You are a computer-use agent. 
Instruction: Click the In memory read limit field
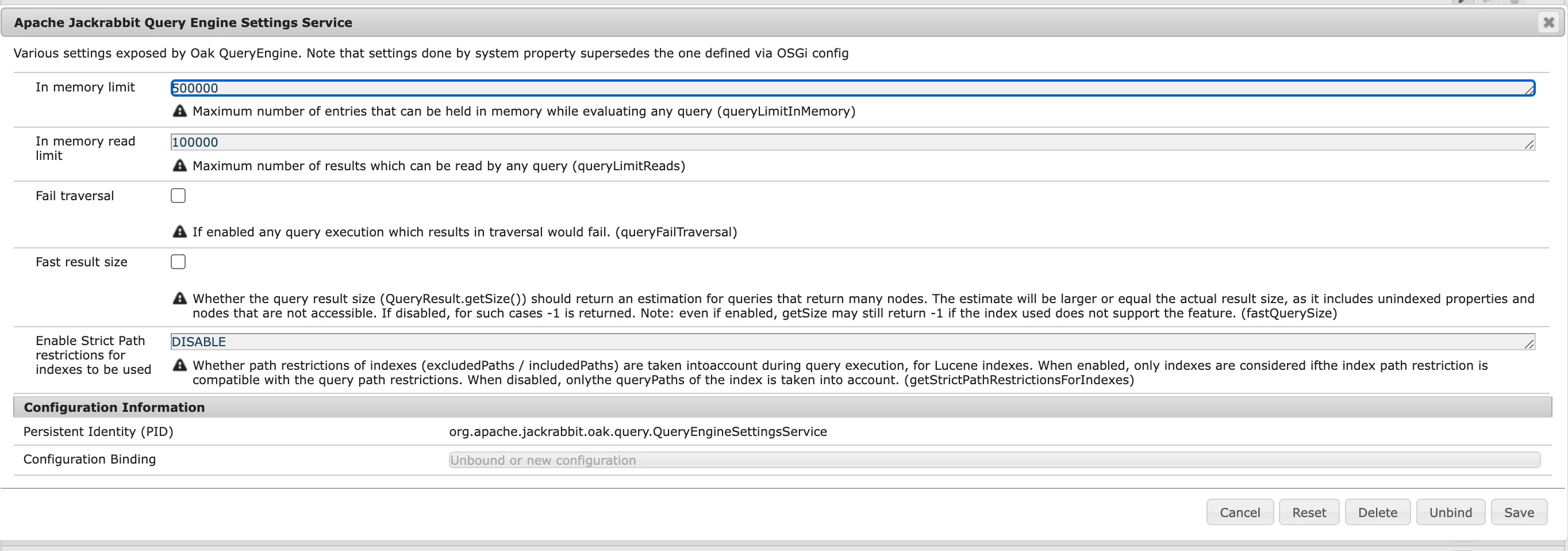pos(853,142)
